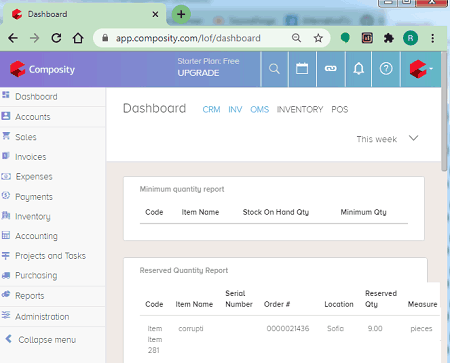450x363 pixels.
Task: Click the Payments sidebar icon
Action: pos(6,196)
